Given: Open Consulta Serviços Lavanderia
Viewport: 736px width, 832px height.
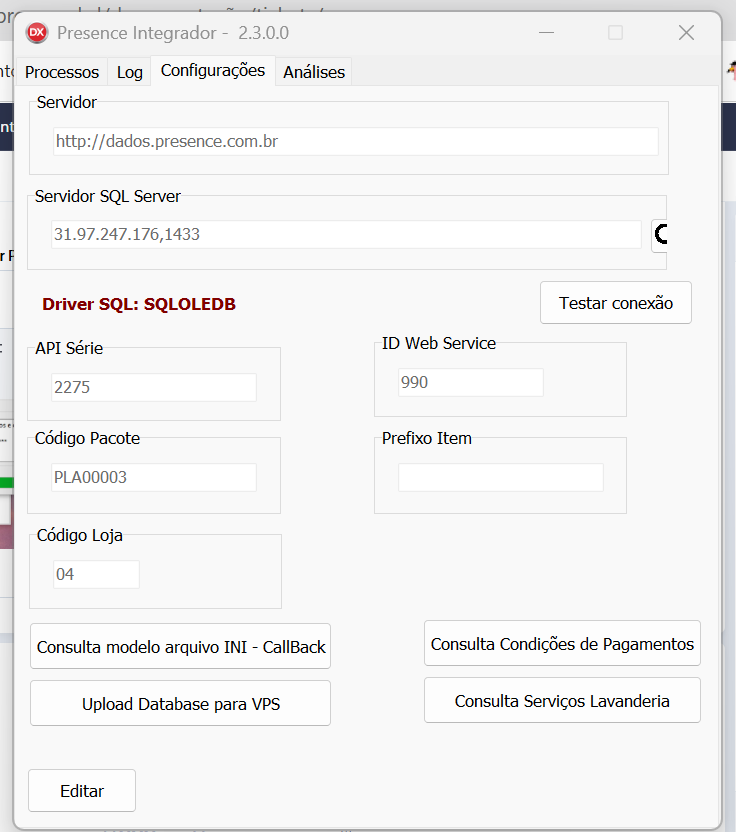Looking at the screenshot, I should click(562, 701).
